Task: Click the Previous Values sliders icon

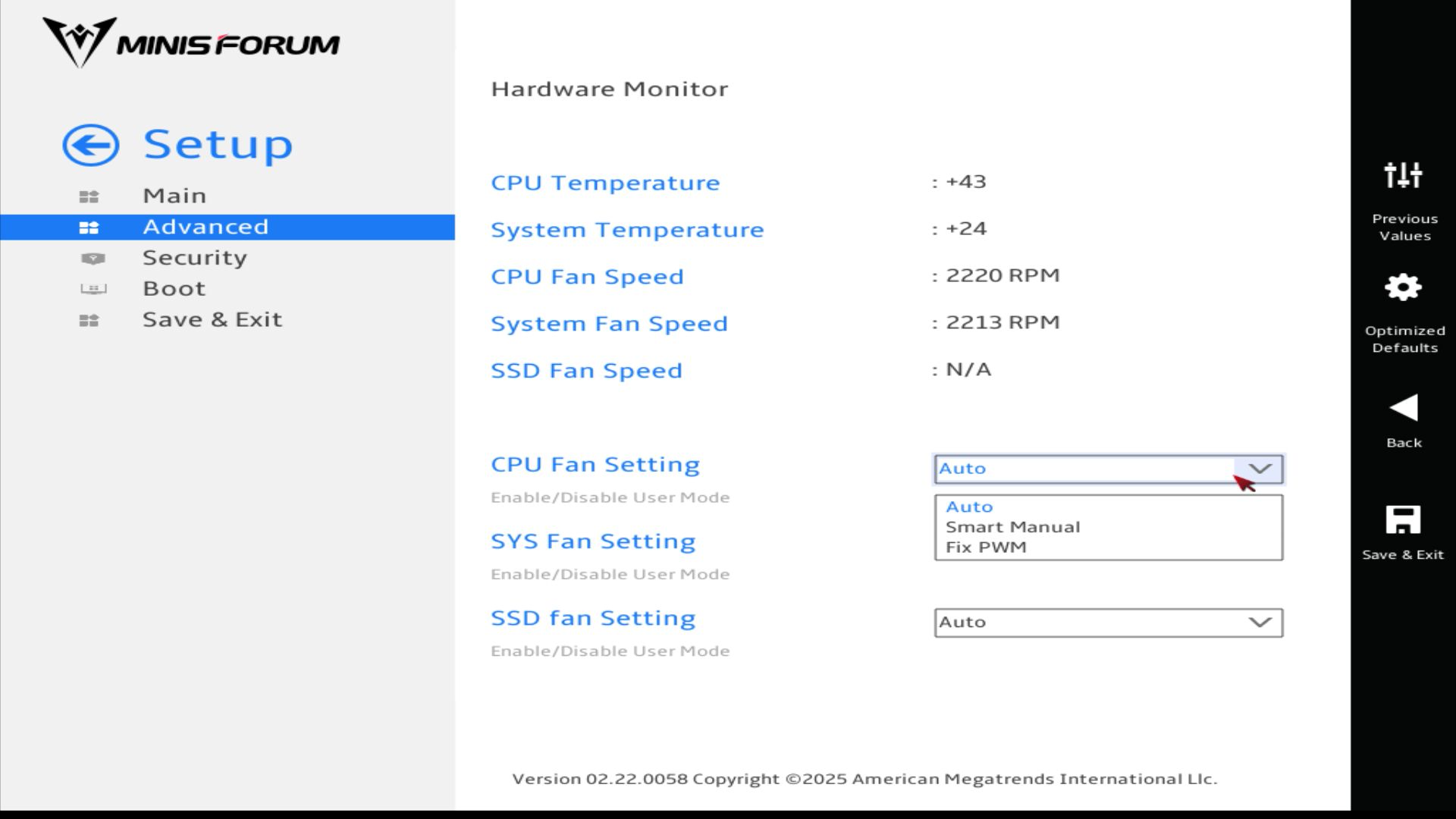Action: 1403,175
